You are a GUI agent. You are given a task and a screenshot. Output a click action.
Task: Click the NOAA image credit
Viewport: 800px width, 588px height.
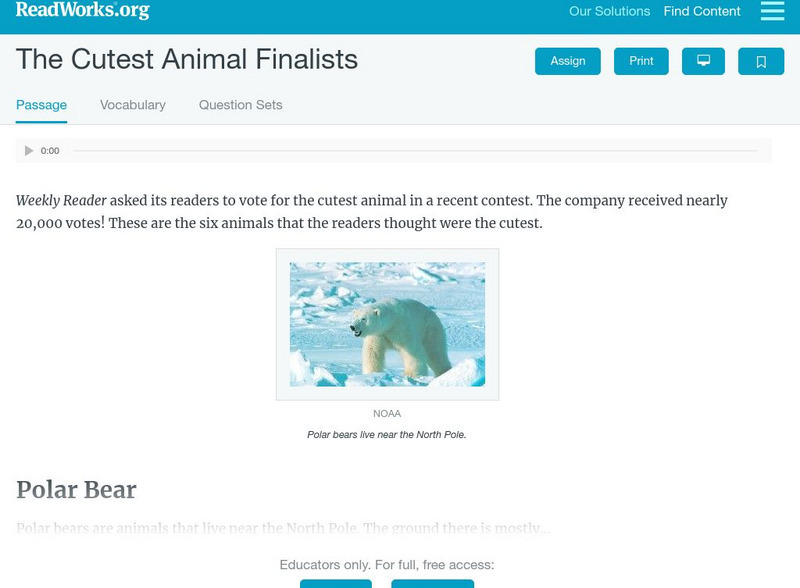pos(387,414)
